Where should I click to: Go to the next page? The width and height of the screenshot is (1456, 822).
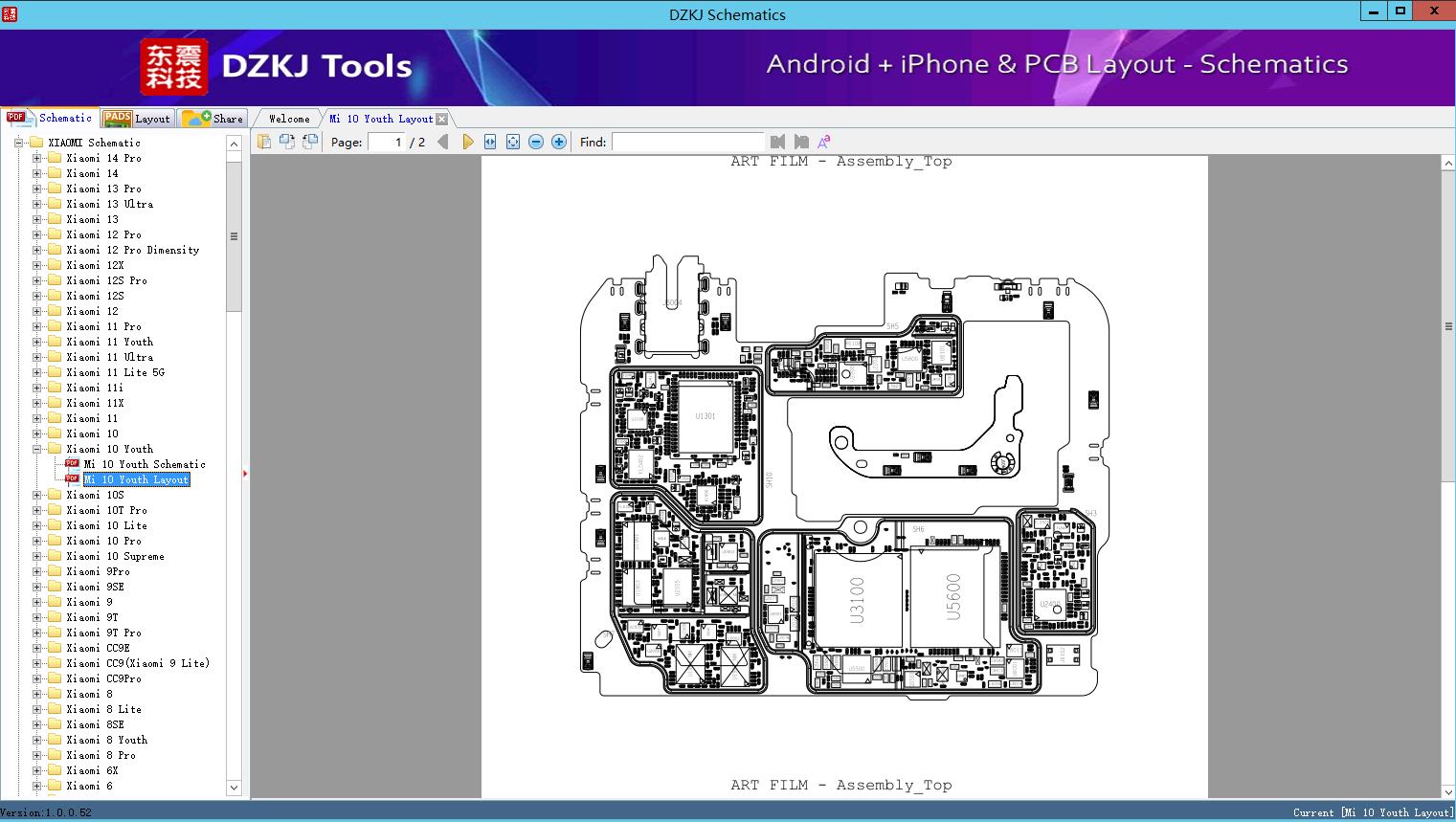467,142
